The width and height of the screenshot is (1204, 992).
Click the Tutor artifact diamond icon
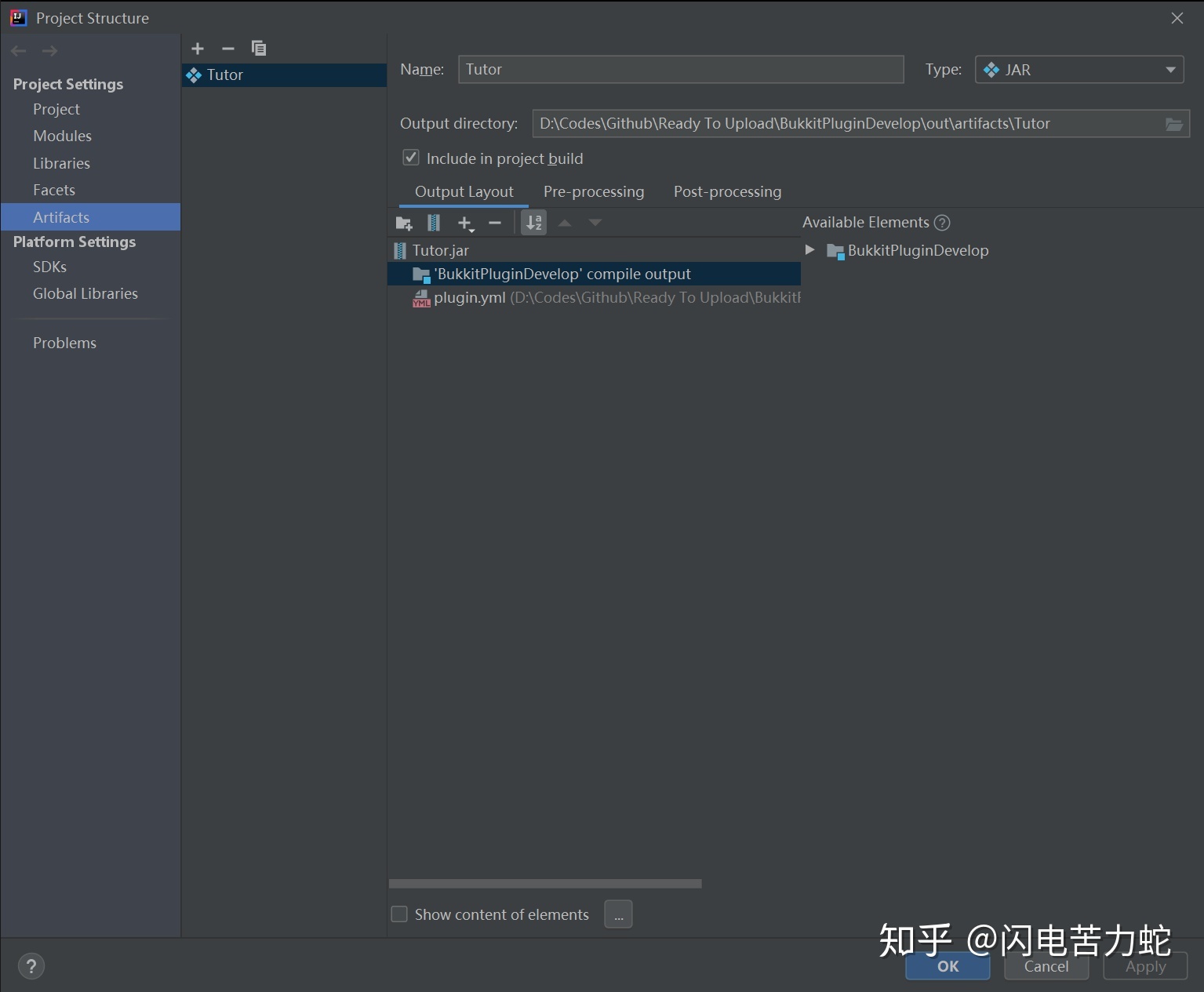tap(194, 75)
